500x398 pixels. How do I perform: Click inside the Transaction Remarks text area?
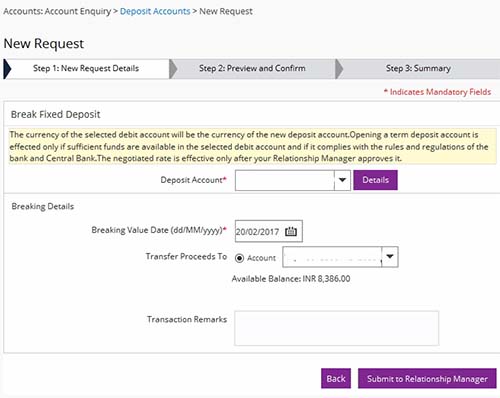(337, 328)
